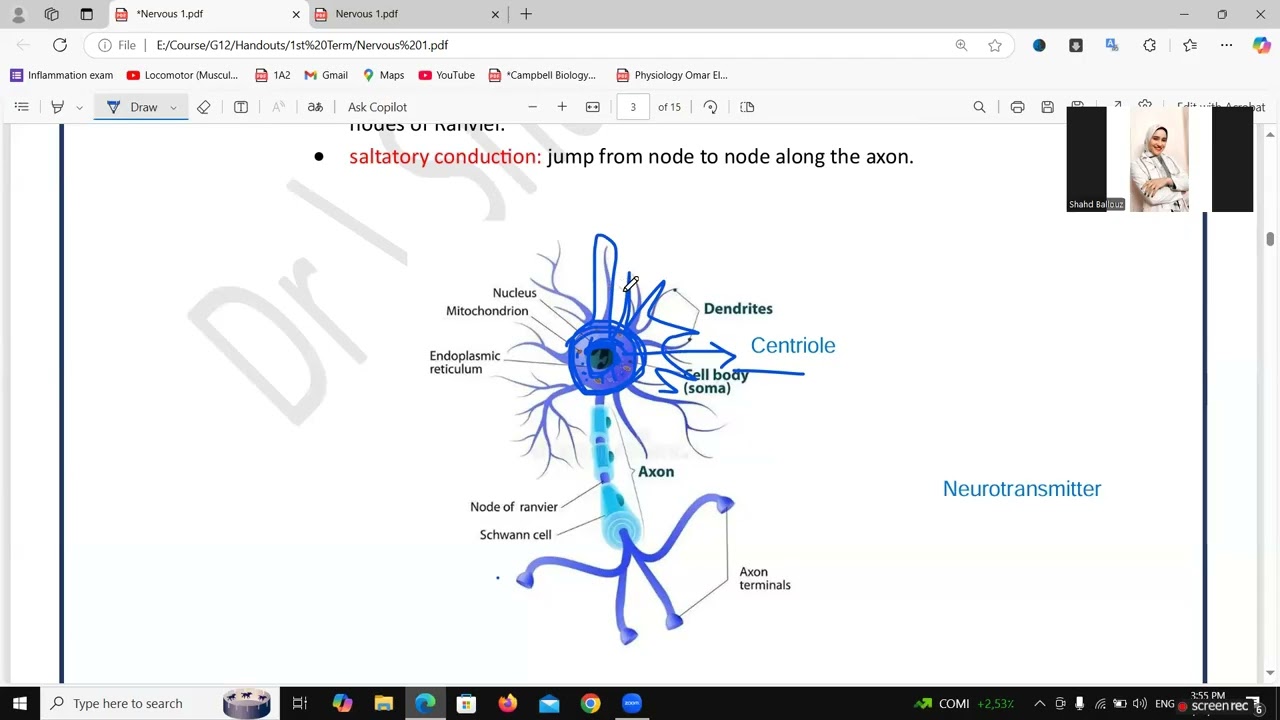The image size is (1280, 720).
Task: Open a new browser tab
Action: pyautogui.click(x=526, y=14)
